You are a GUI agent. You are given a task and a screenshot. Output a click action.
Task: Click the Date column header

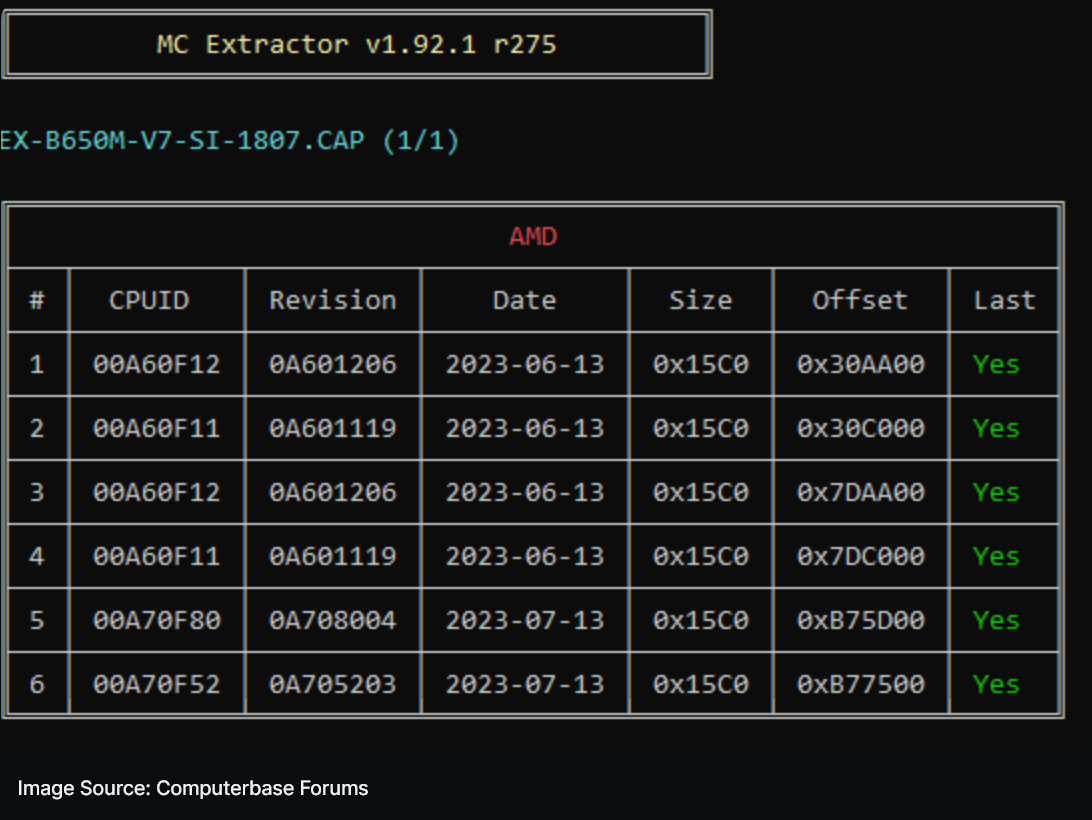(524, 300)
